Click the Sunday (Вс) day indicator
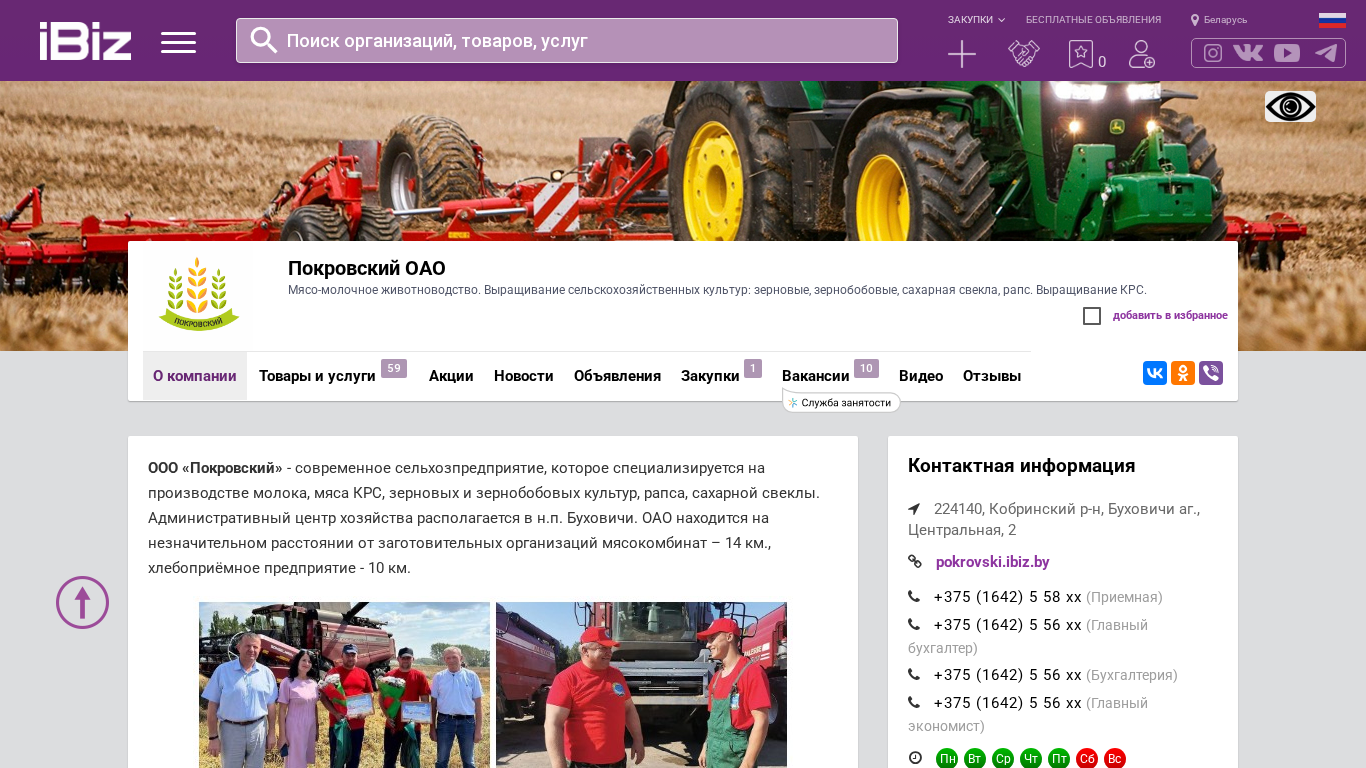 (x=1115, y=759)
